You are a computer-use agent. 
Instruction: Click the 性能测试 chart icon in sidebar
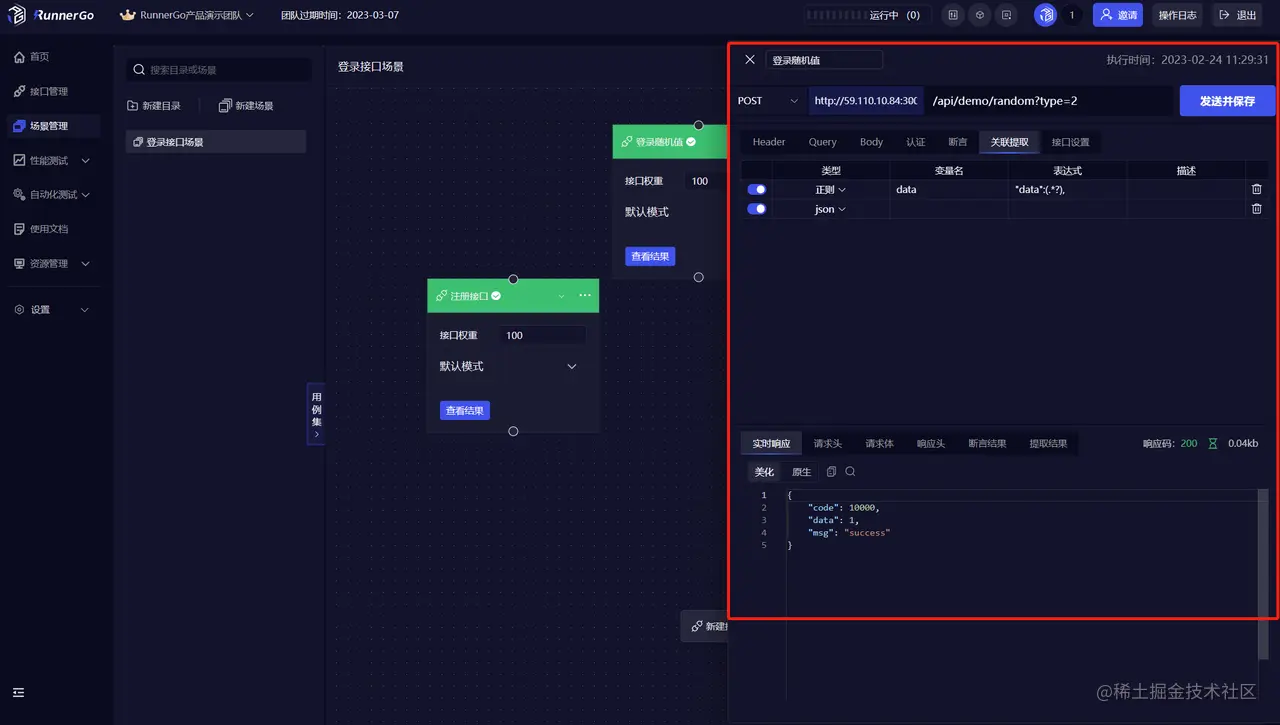coord(19,160)
